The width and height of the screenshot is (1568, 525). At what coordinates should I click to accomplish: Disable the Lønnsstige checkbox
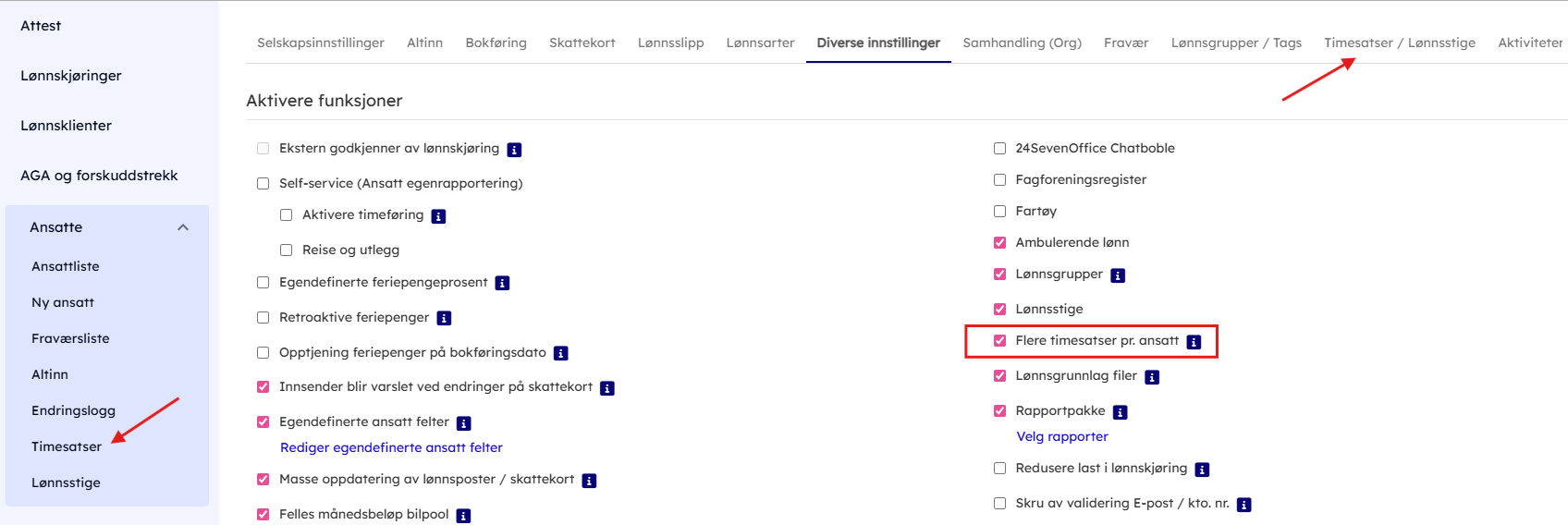click(x=999, y=310)
